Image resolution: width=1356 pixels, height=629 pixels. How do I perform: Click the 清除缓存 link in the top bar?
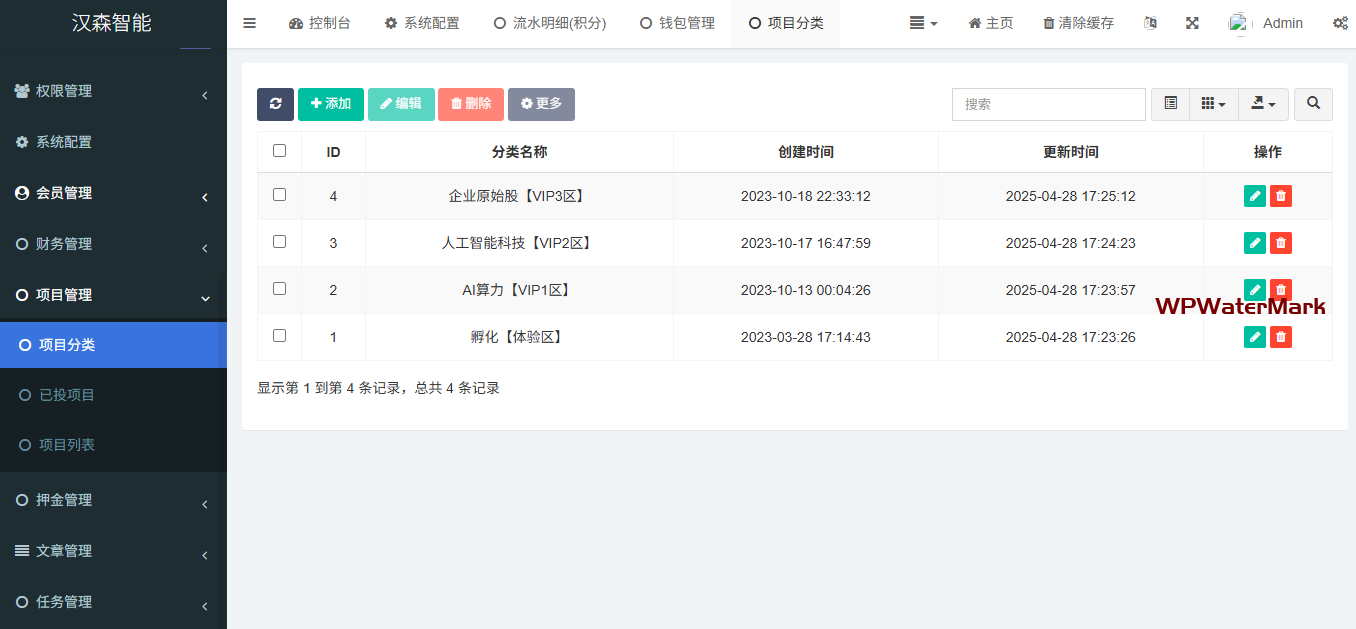coord(1078,23)
